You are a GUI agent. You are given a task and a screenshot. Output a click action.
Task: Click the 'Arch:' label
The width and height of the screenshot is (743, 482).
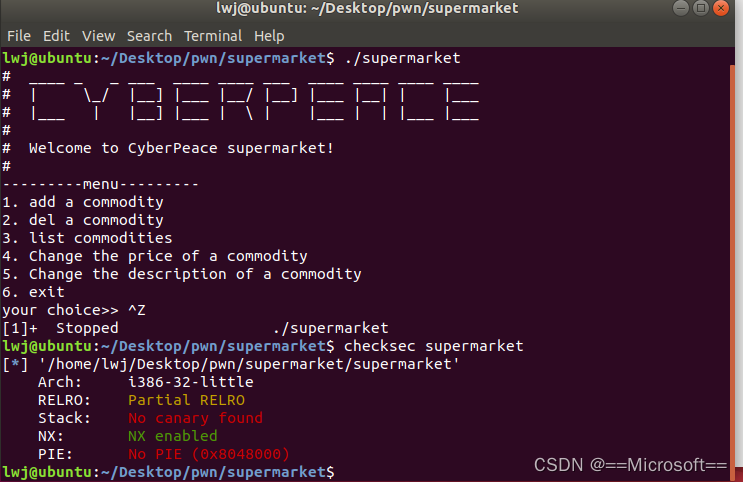coord(60,382)
